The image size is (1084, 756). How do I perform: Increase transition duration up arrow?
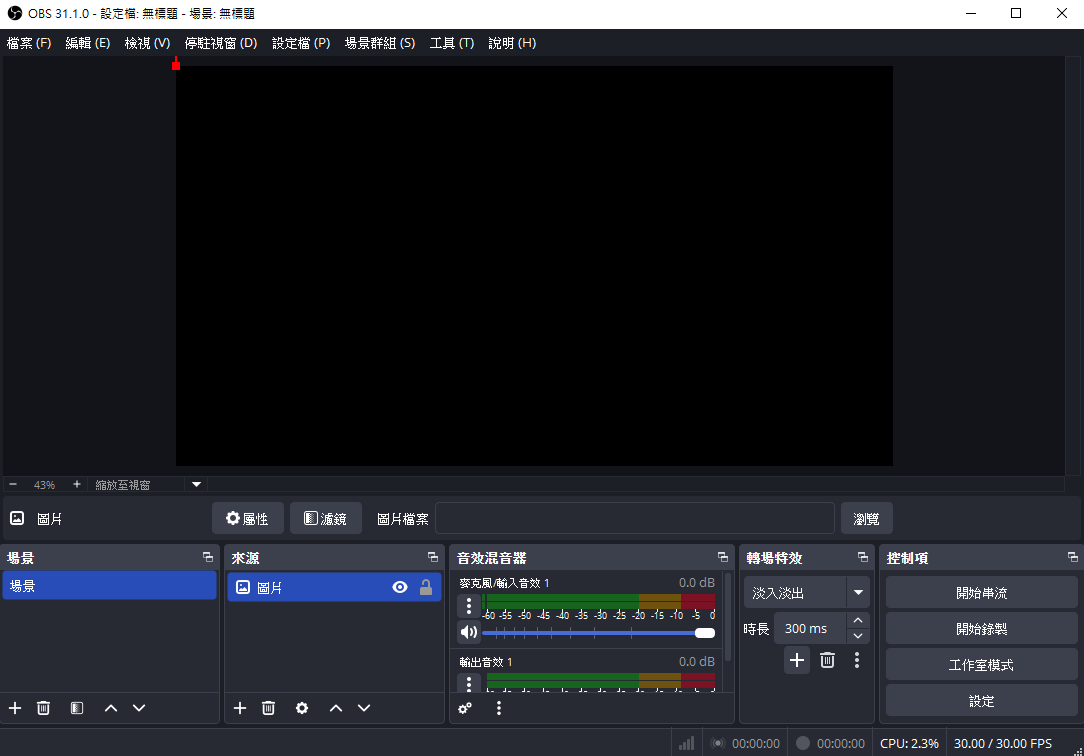(858, 621)
